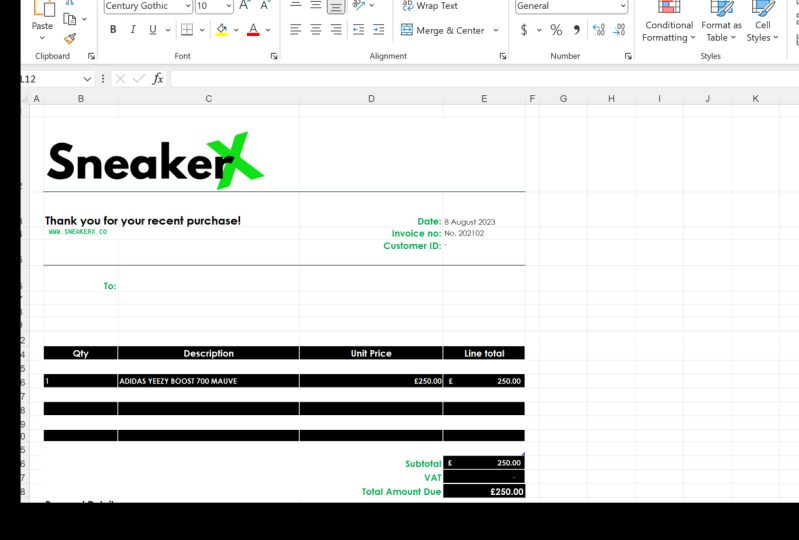
Task: Expand the Name Box dropdown arrow
Action: coord(87,79)
